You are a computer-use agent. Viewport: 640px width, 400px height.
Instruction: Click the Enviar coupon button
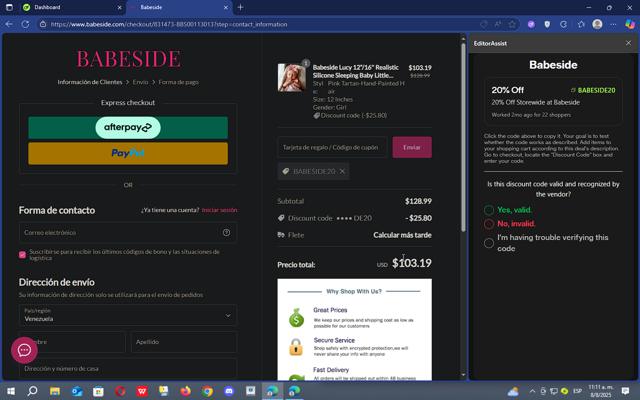[x=412, y=147]
